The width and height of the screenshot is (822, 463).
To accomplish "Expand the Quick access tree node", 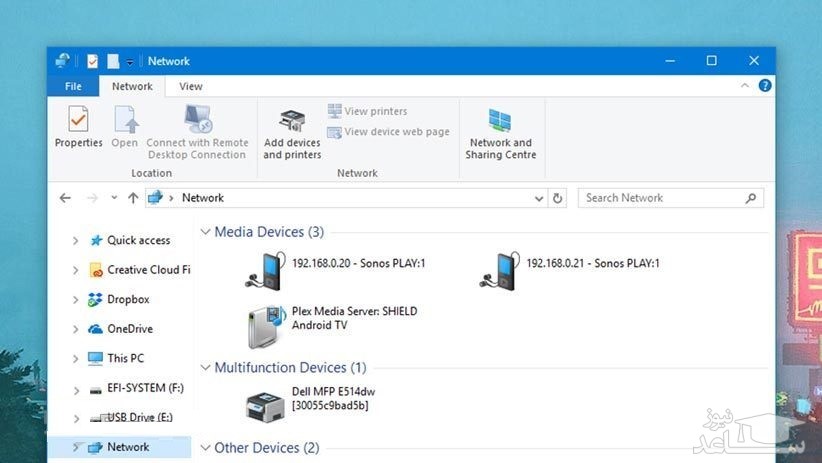I will point(76,241).
